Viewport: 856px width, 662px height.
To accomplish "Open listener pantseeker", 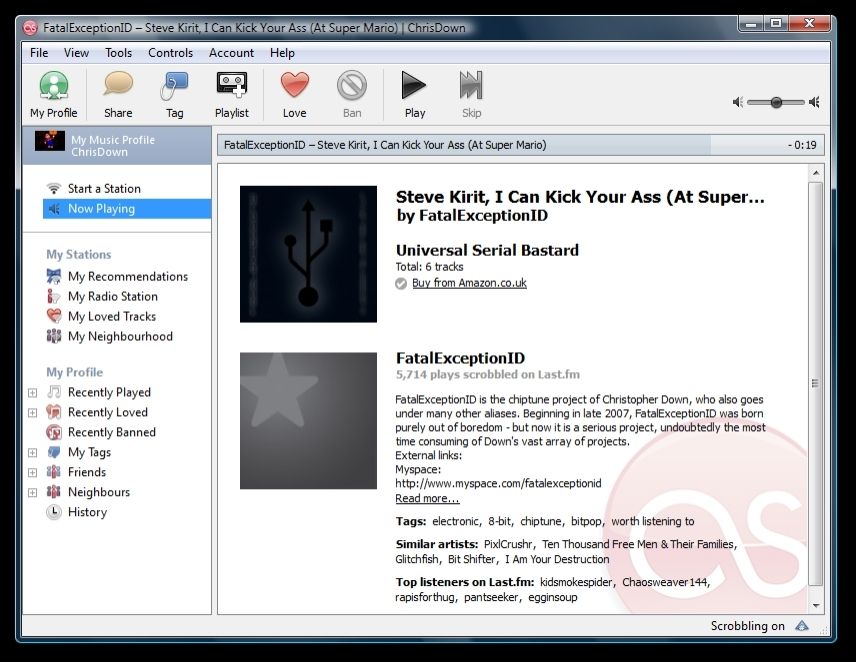I will pyautogui.click(x=491, y=598).
